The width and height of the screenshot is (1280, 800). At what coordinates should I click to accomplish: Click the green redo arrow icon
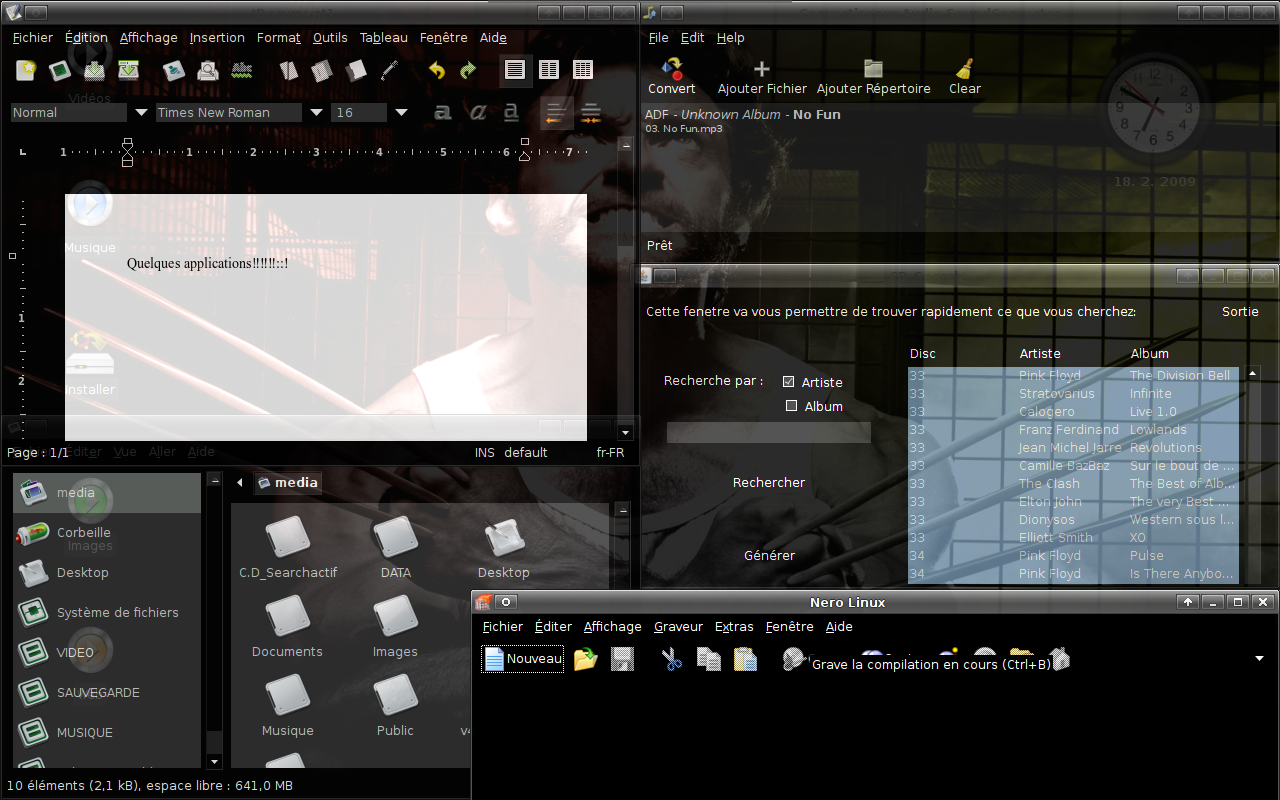467,70
